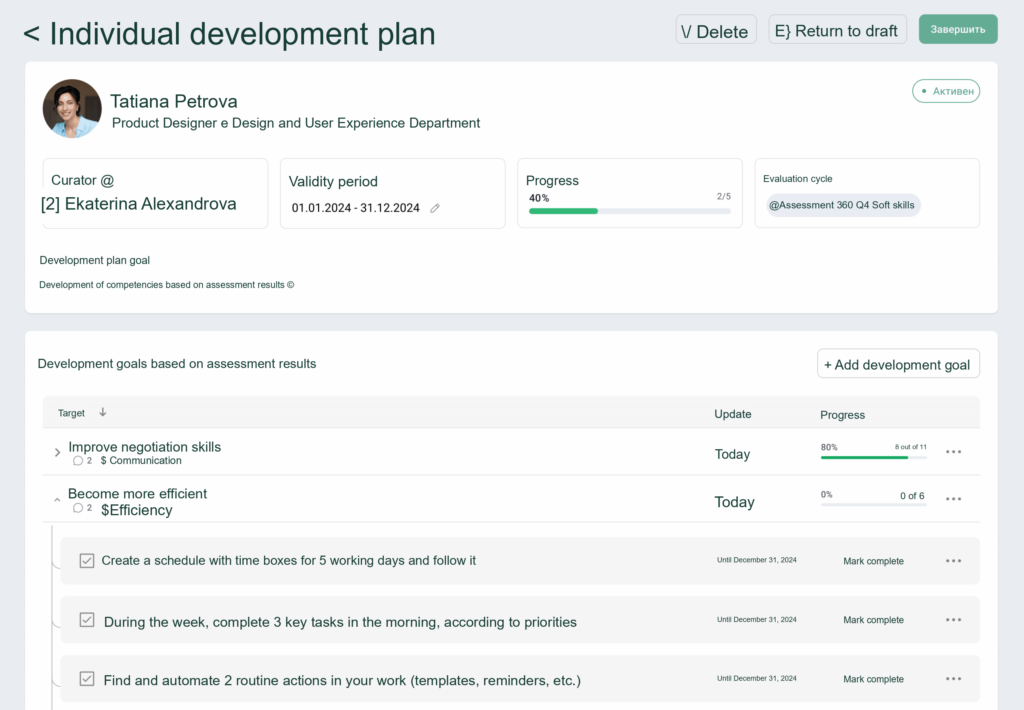Check the complete 3 key tasks checkbox
The image size is (1024, 710).
click(x=87, y=619)
